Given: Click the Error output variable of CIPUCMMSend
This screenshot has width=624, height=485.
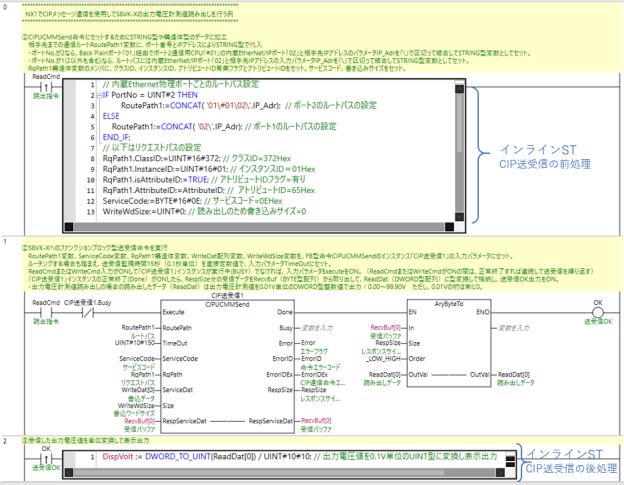Looking at the screenshot, I should [x=308, y=343].
